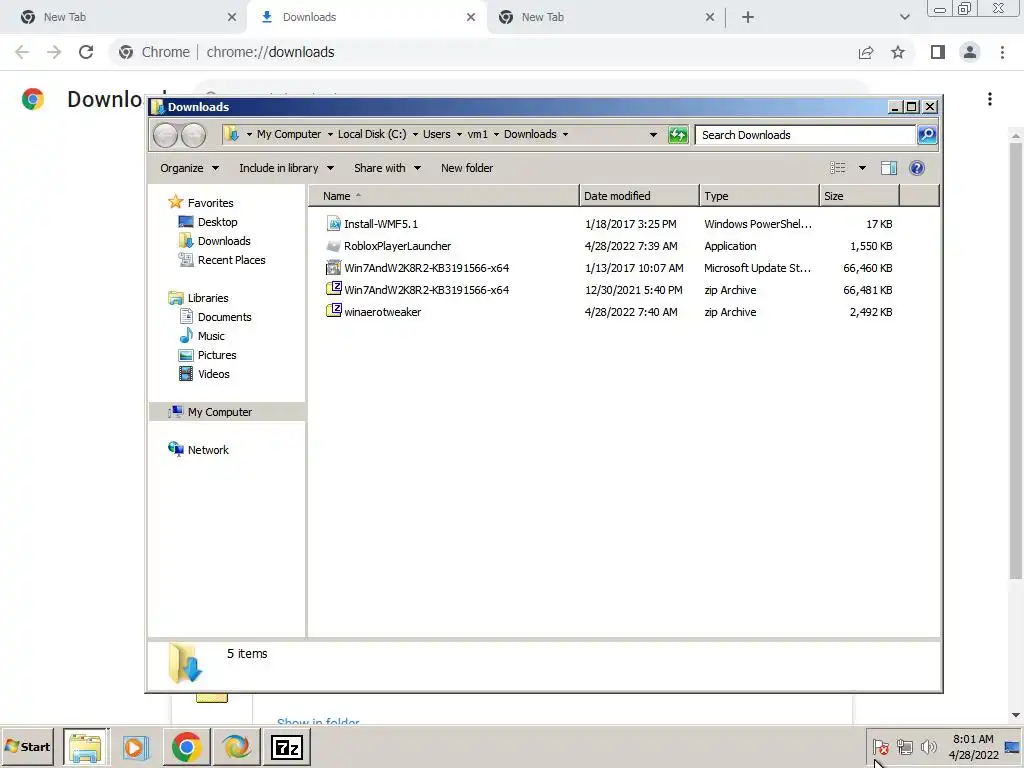Click Chrome share page icon

tap(866, 52)
